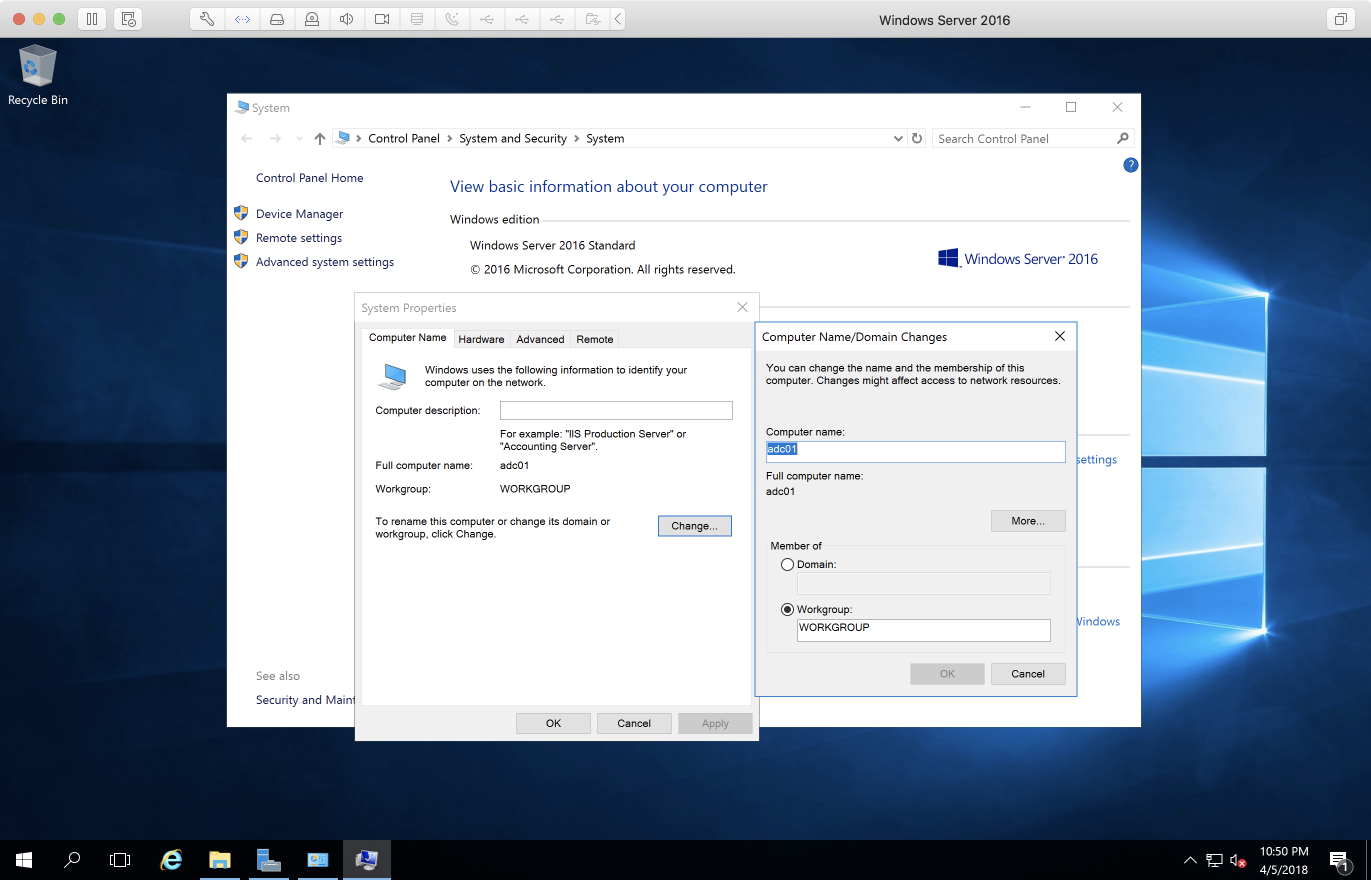Click the More... button
The width and height of the screenshot is (1371, 880).
pyautogui.click(x=1027, y=521)
